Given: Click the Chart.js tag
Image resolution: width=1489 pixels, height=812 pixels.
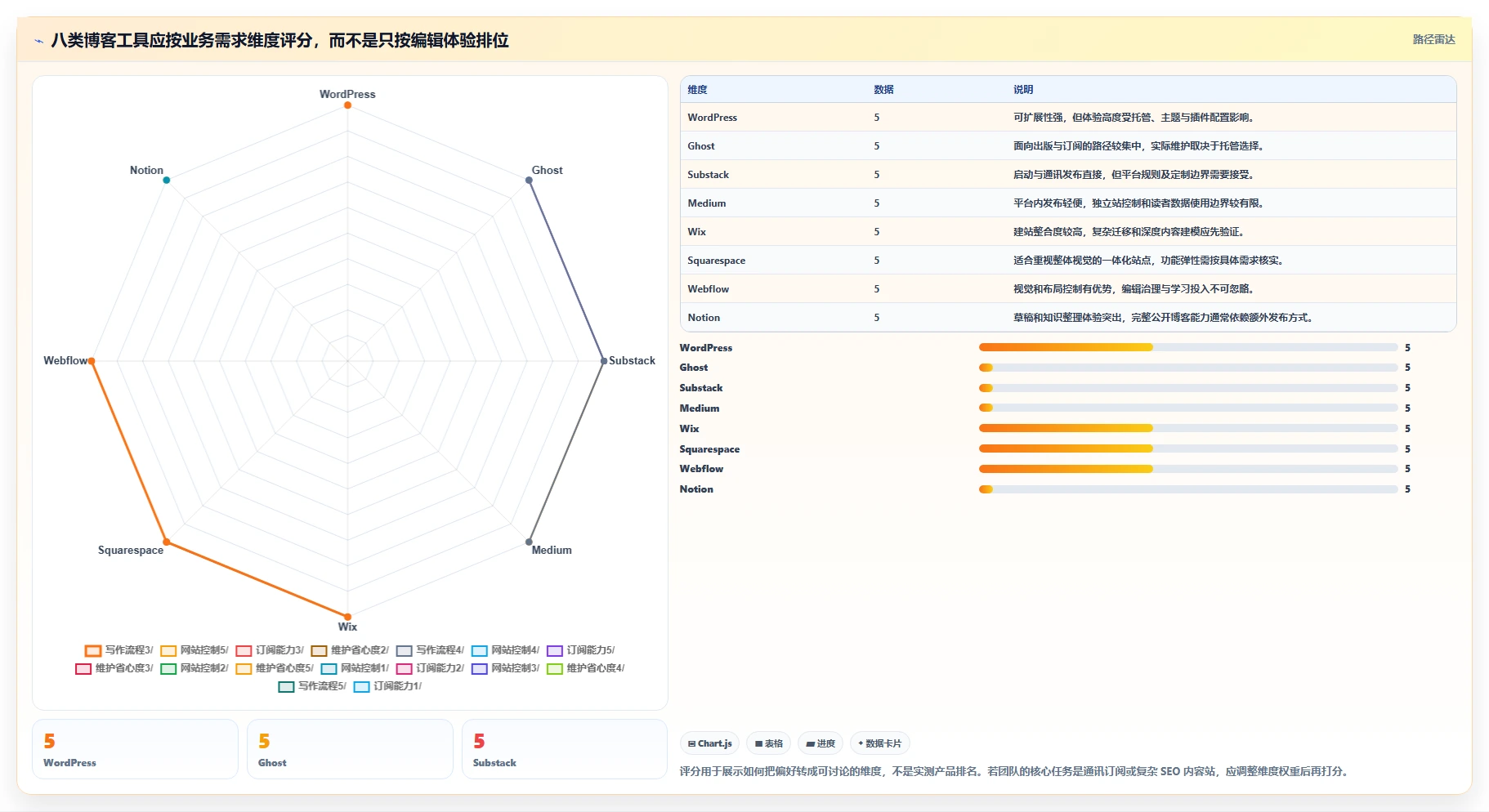Looking at the screenshot, I should tap(709, 743).
